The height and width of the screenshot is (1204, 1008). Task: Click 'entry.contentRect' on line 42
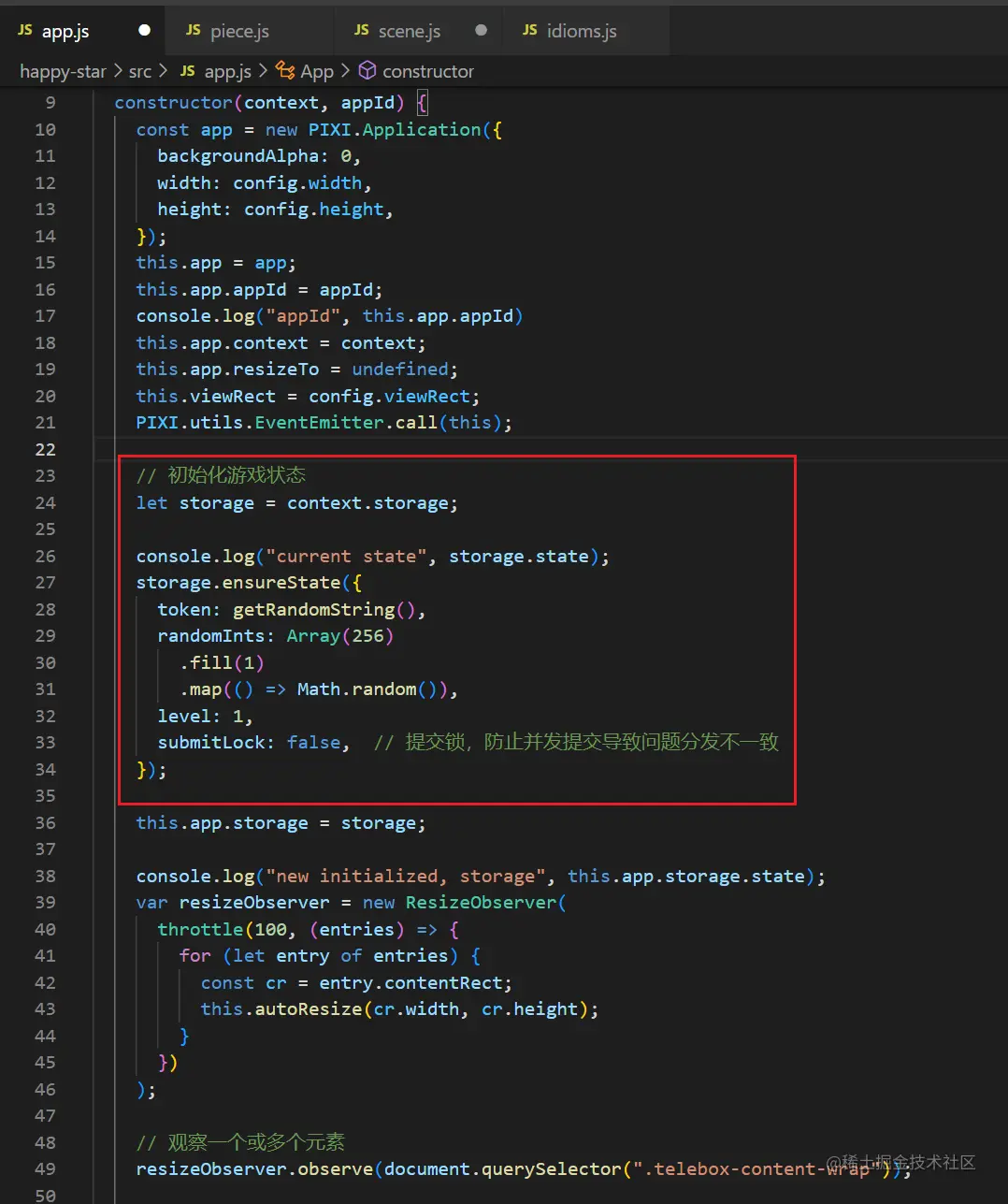410,983
